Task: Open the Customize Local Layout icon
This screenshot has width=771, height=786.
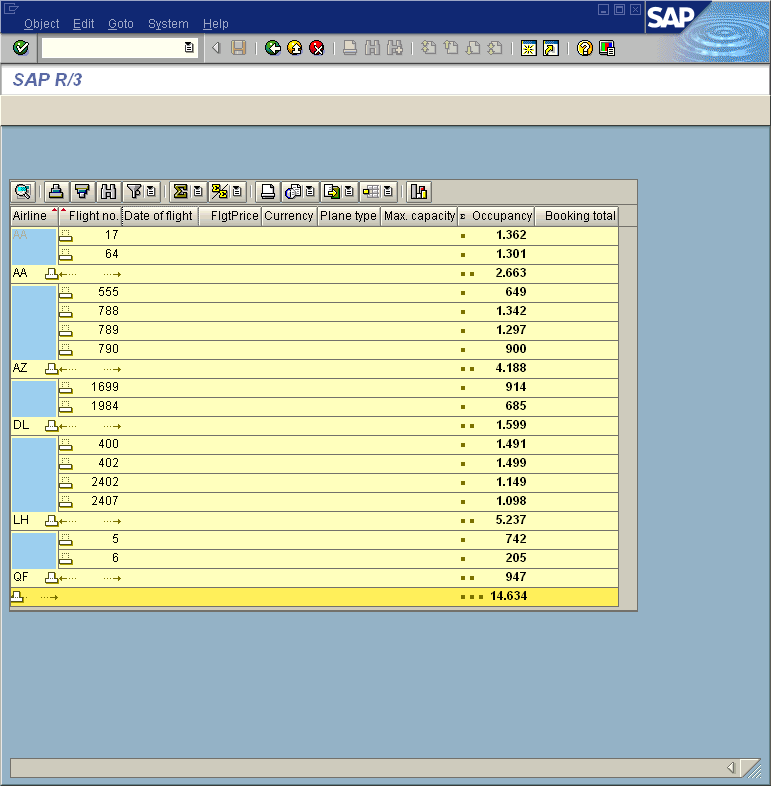Action: coord(607,48)
